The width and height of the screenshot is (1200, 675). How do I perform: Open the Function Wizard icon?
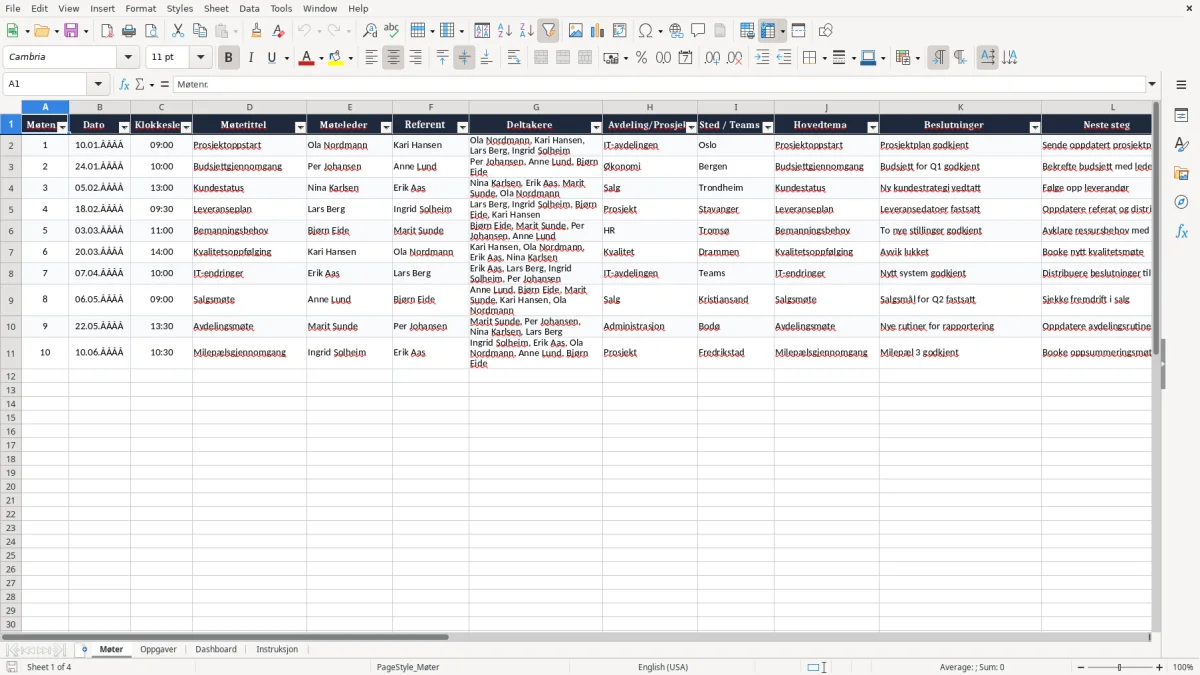click(x=125, y=84)
